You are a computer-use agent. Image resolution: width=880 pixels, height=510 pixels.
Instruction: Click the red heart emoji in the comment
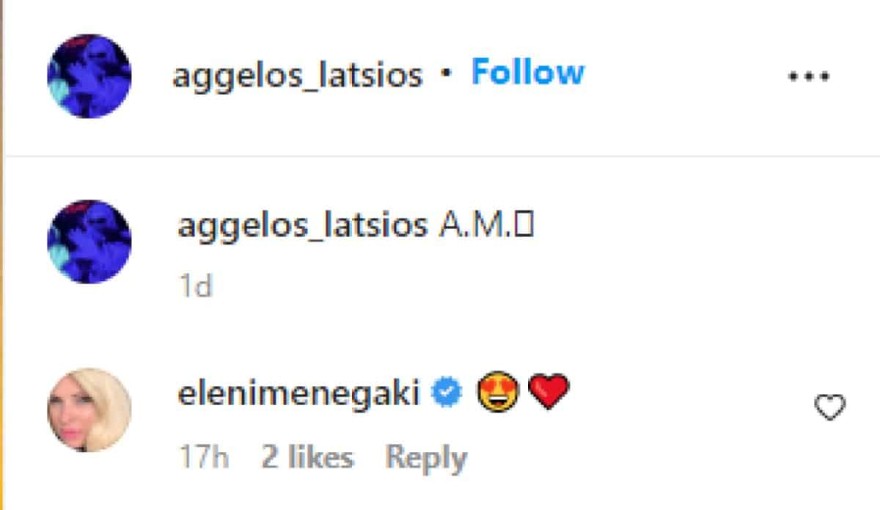[x=548, y=392]
